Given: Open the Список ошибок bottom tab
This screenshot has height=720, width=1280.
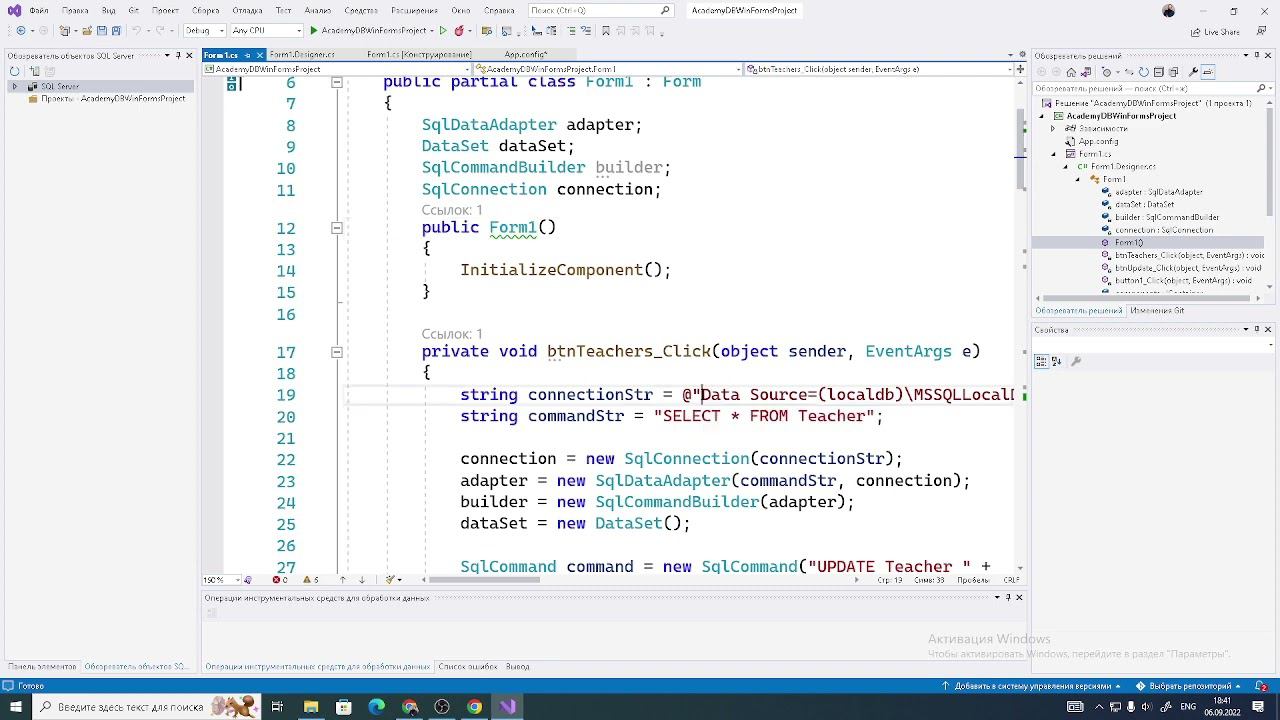Looking at the screenshot, I should 467,666.
